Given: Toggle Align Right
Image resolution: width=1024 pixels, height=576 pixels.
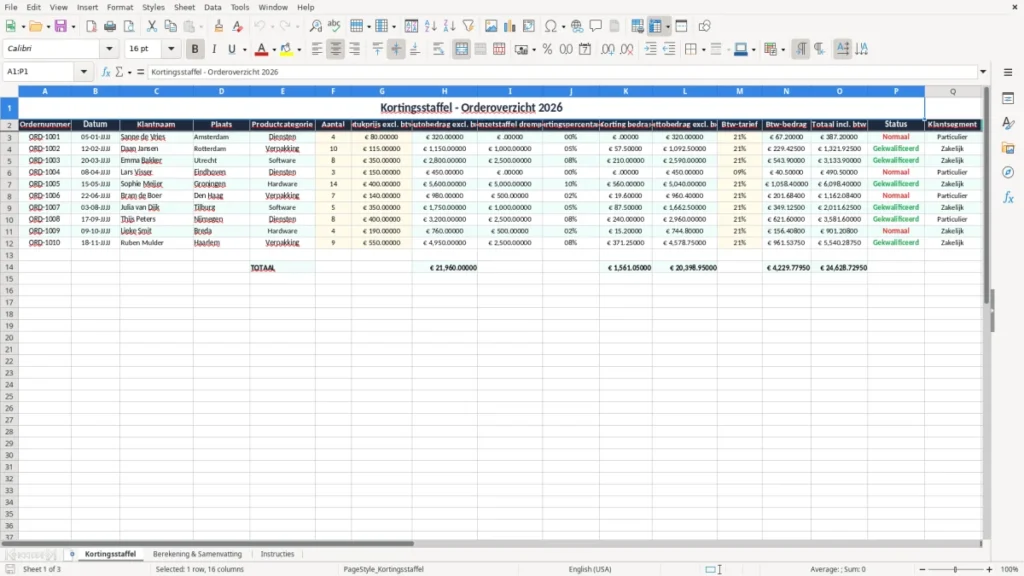Looking at the screenshot, I should [355, 49].
